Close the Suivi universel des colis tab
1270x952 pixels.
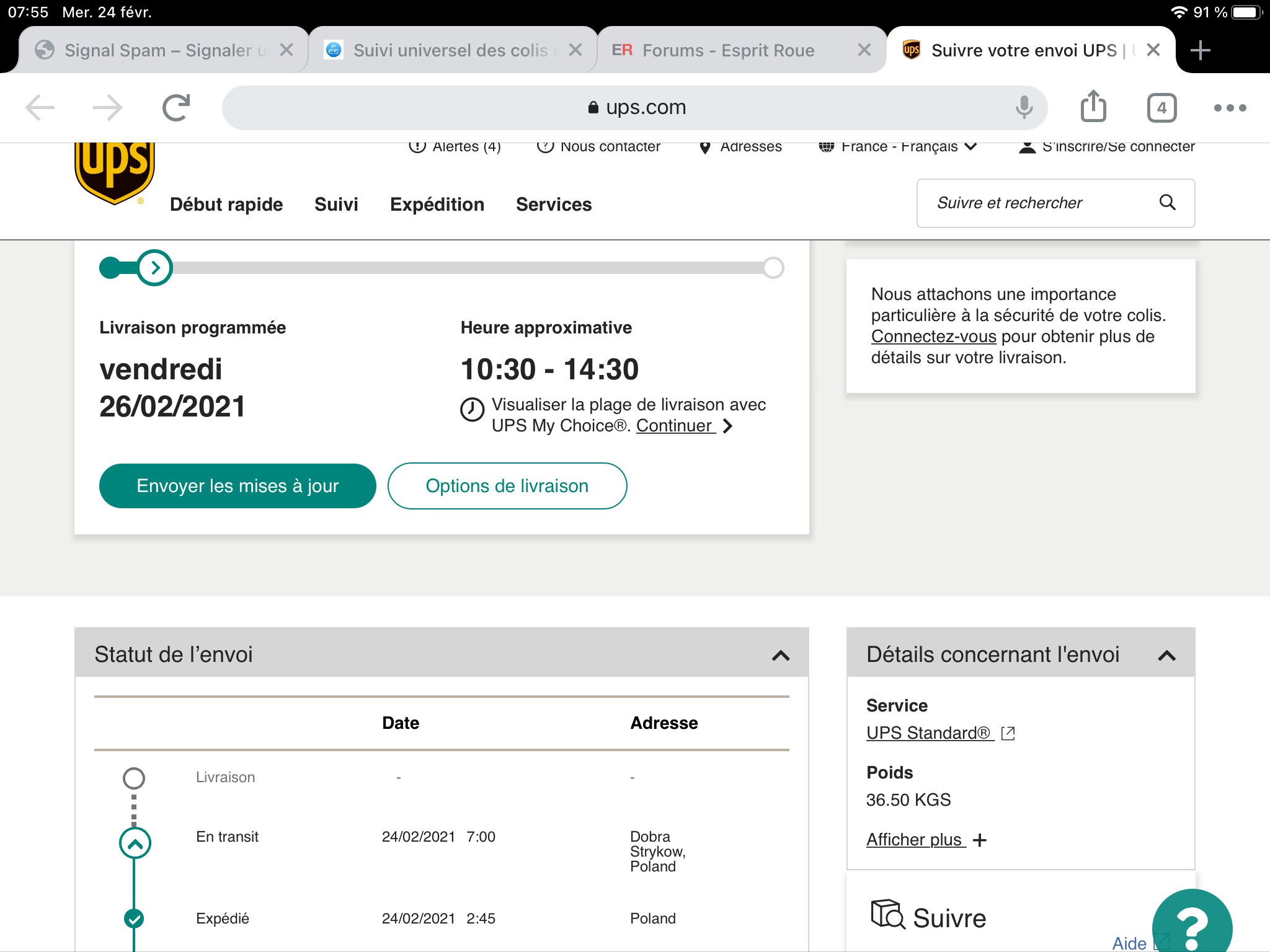575,50
